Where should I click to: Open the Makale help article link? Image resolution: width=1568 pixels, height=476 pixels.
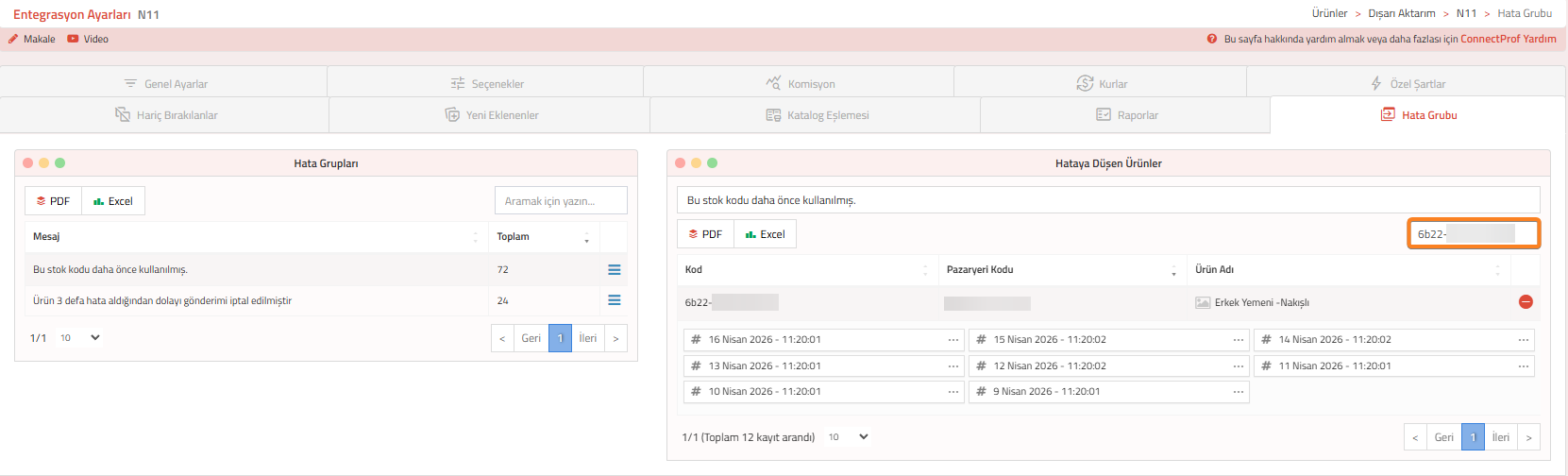32,40
